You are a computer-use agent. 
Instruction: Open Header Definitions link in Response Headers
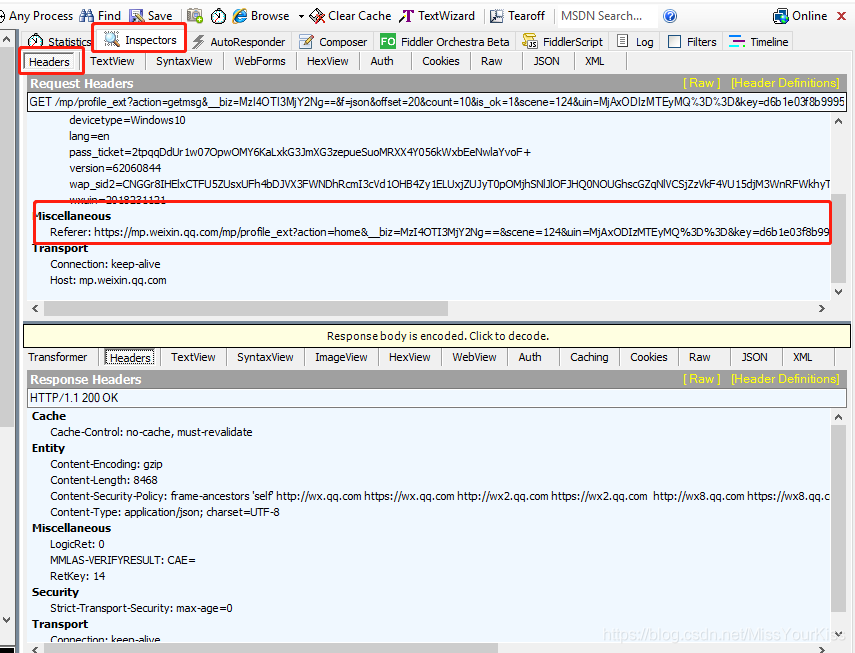[785, 379]
